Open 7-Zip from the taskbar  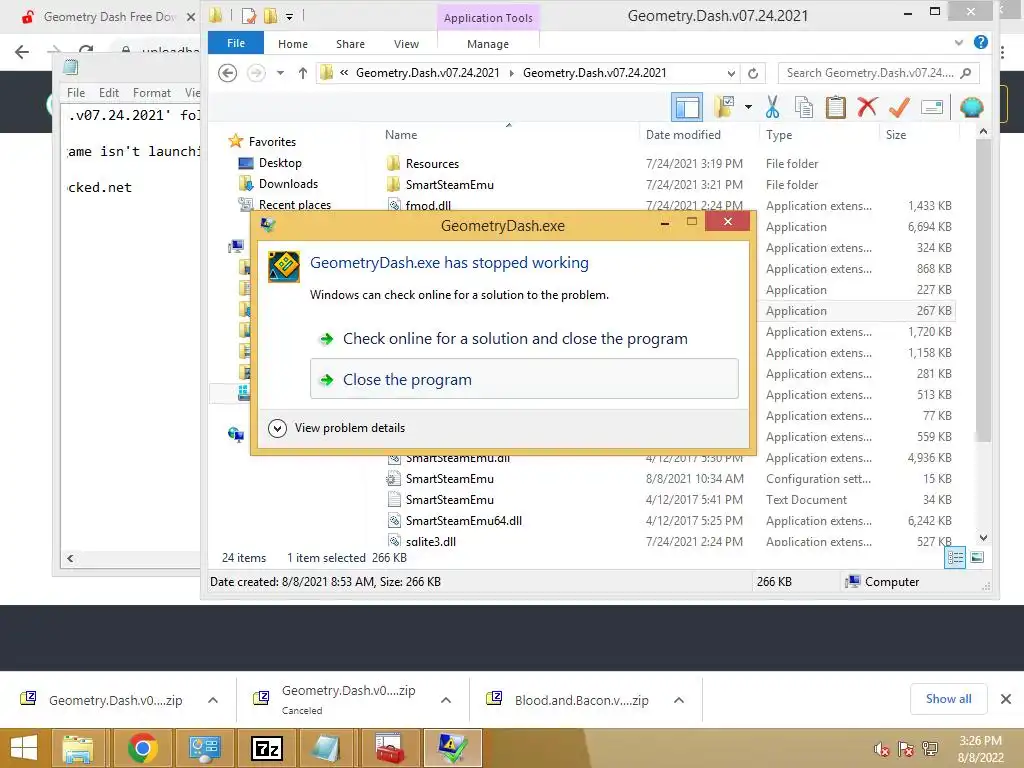click(266, 748)
